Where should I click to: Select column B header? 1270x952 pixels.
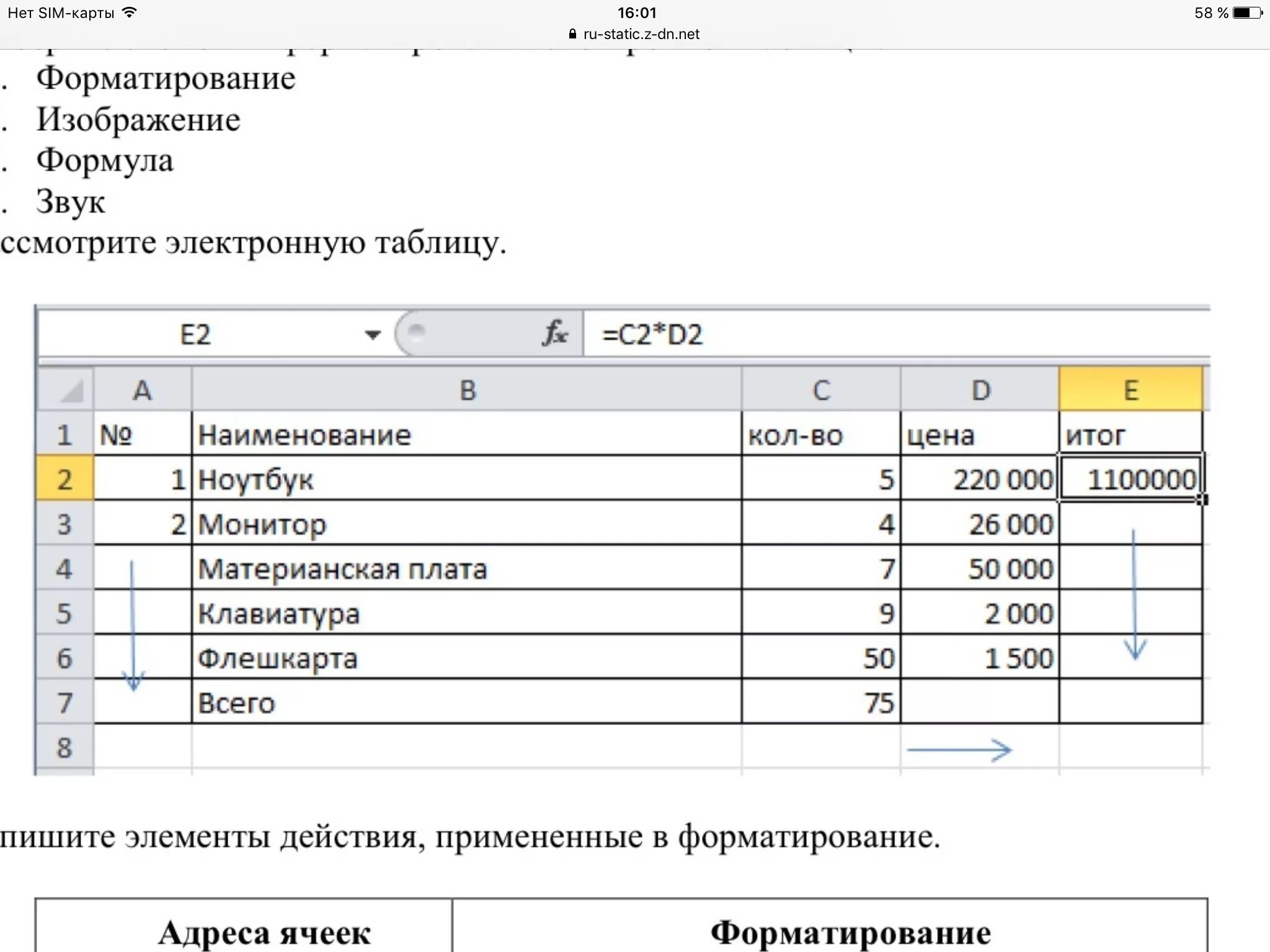[466, 390]
